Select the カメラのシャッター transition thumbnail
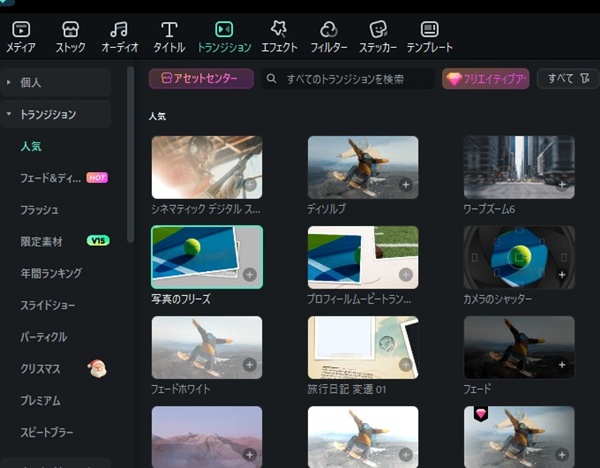The width and height of the screenshot is (600, 468). click(518, 257)
